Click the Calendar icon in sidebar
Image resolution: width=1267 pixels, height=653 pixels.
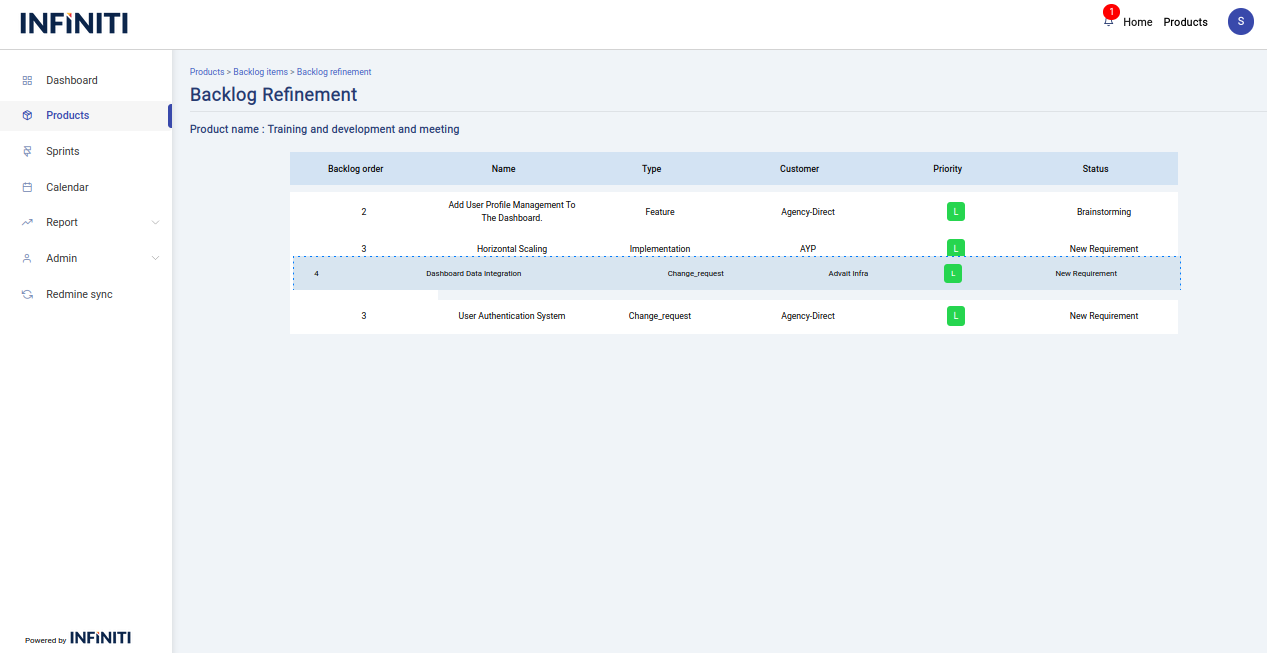[x=28, y=187]
